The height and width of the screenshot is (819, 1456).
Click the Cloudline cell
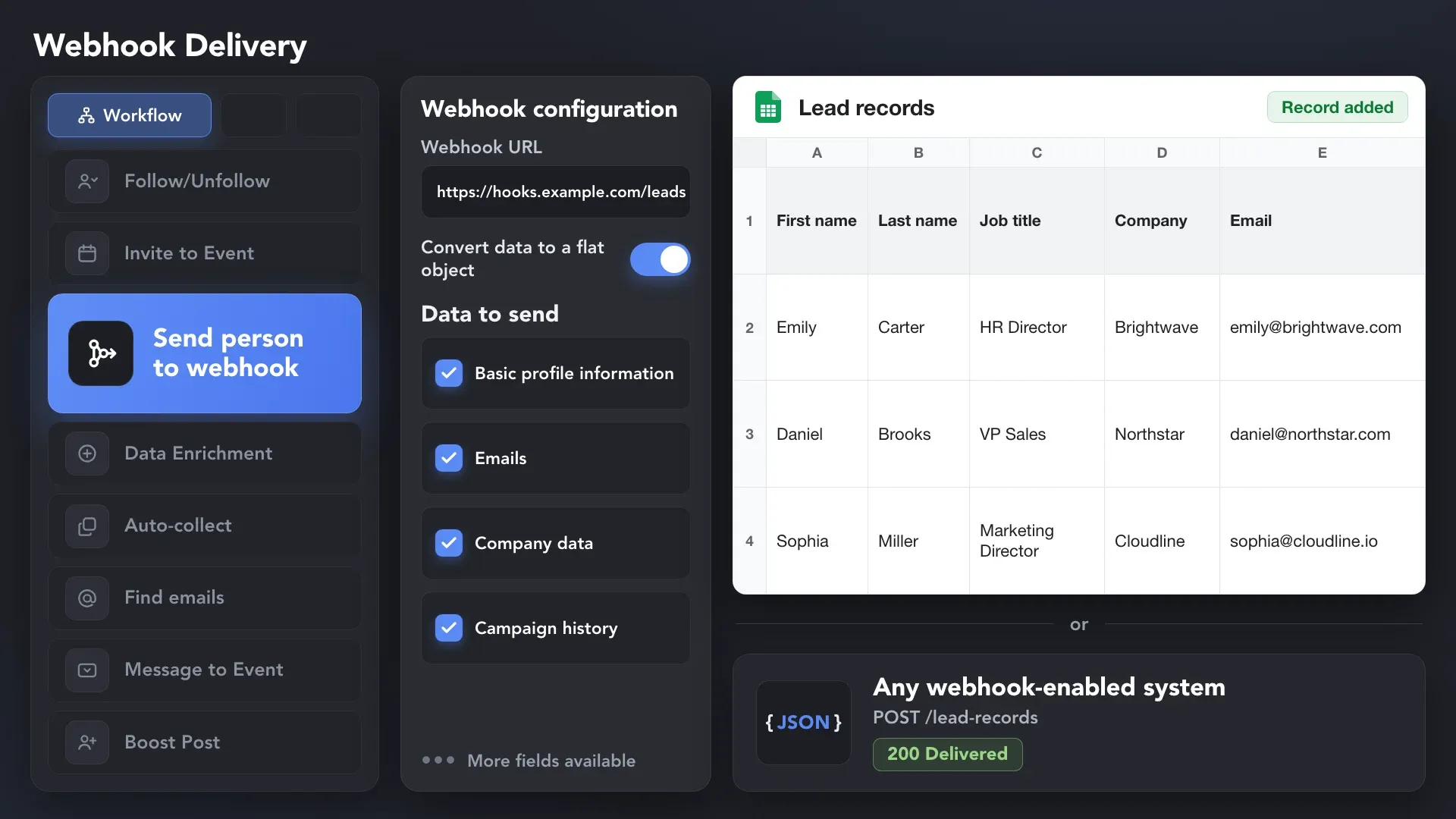pyautogui.click(x=1162, y=541)
